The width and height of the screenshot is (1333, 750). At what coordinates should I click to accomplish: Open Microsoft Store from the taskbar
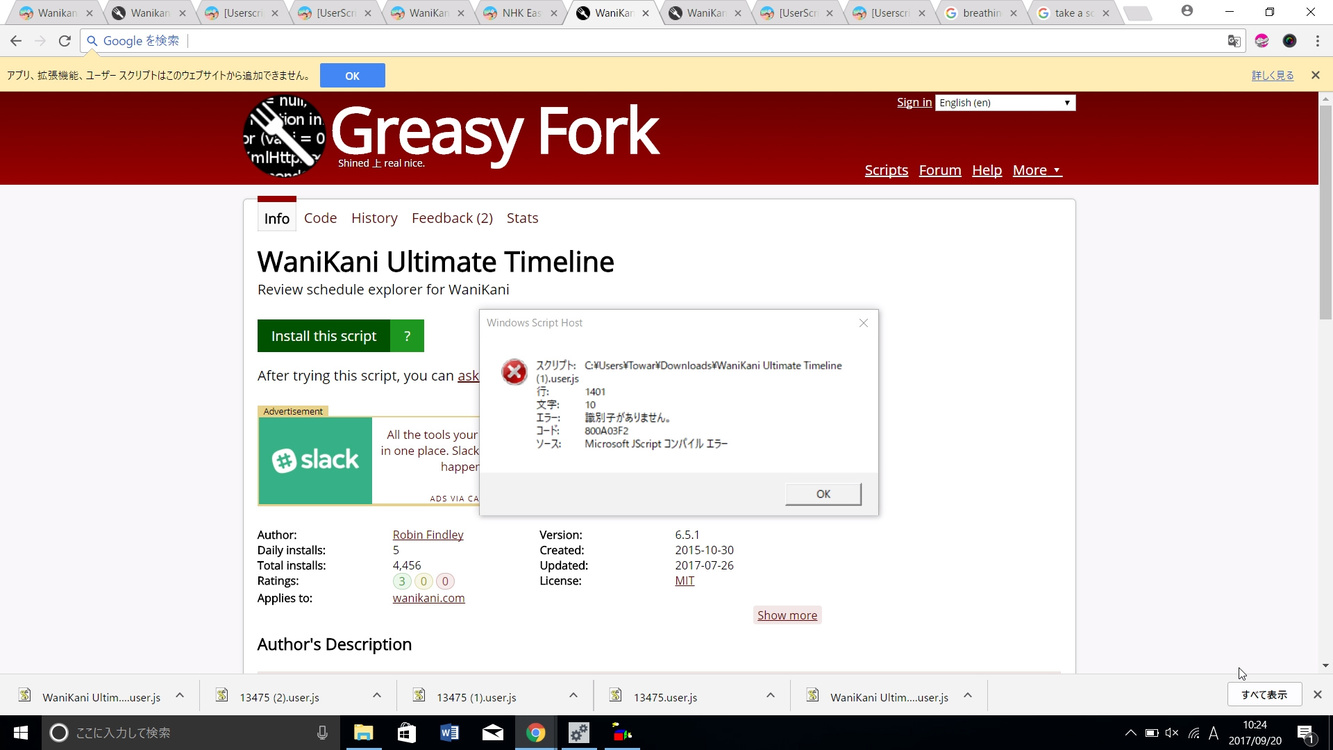coord(406,733)
